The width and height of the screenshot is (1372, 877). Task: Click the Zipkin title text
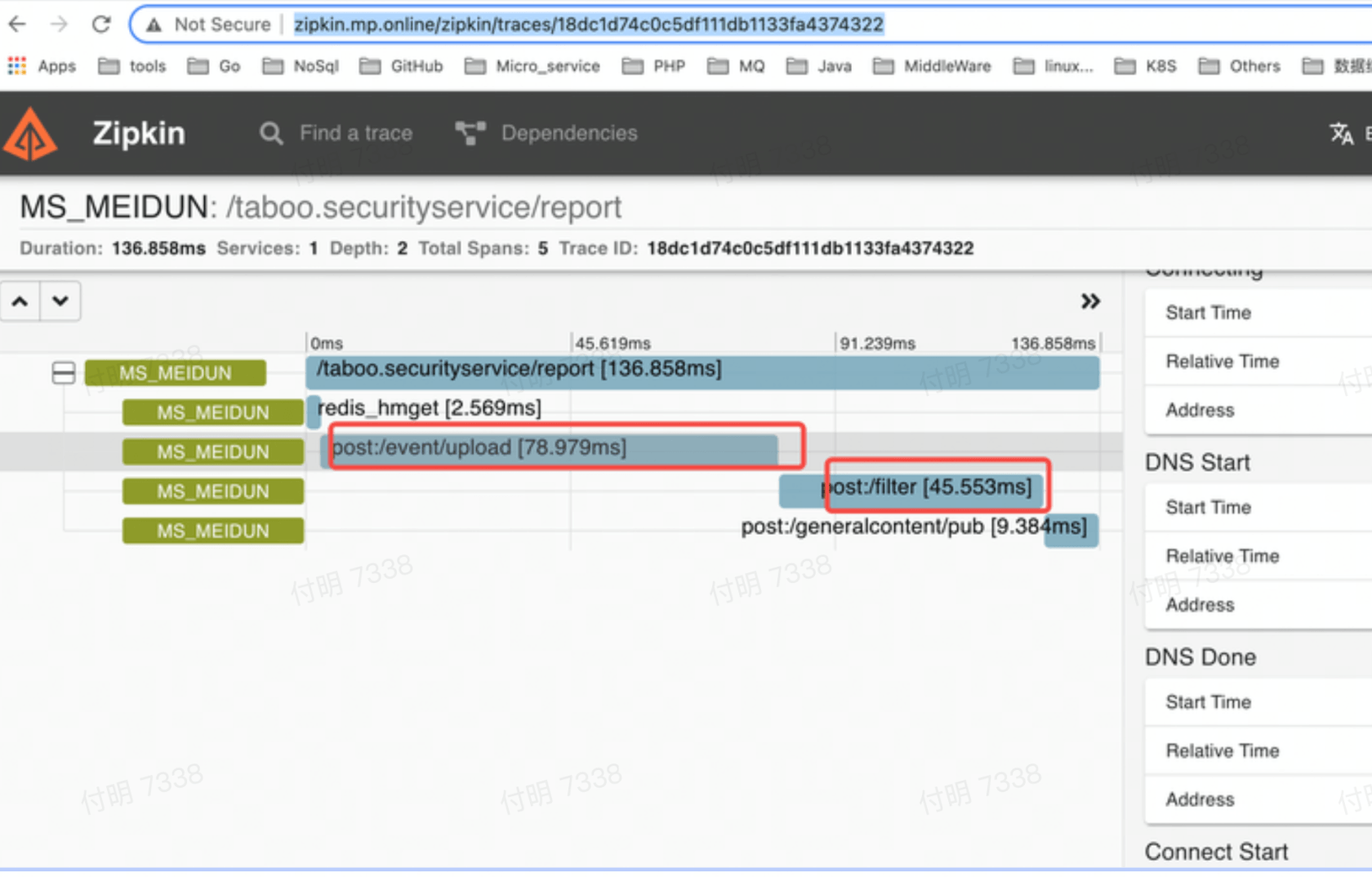pos(139,133)
